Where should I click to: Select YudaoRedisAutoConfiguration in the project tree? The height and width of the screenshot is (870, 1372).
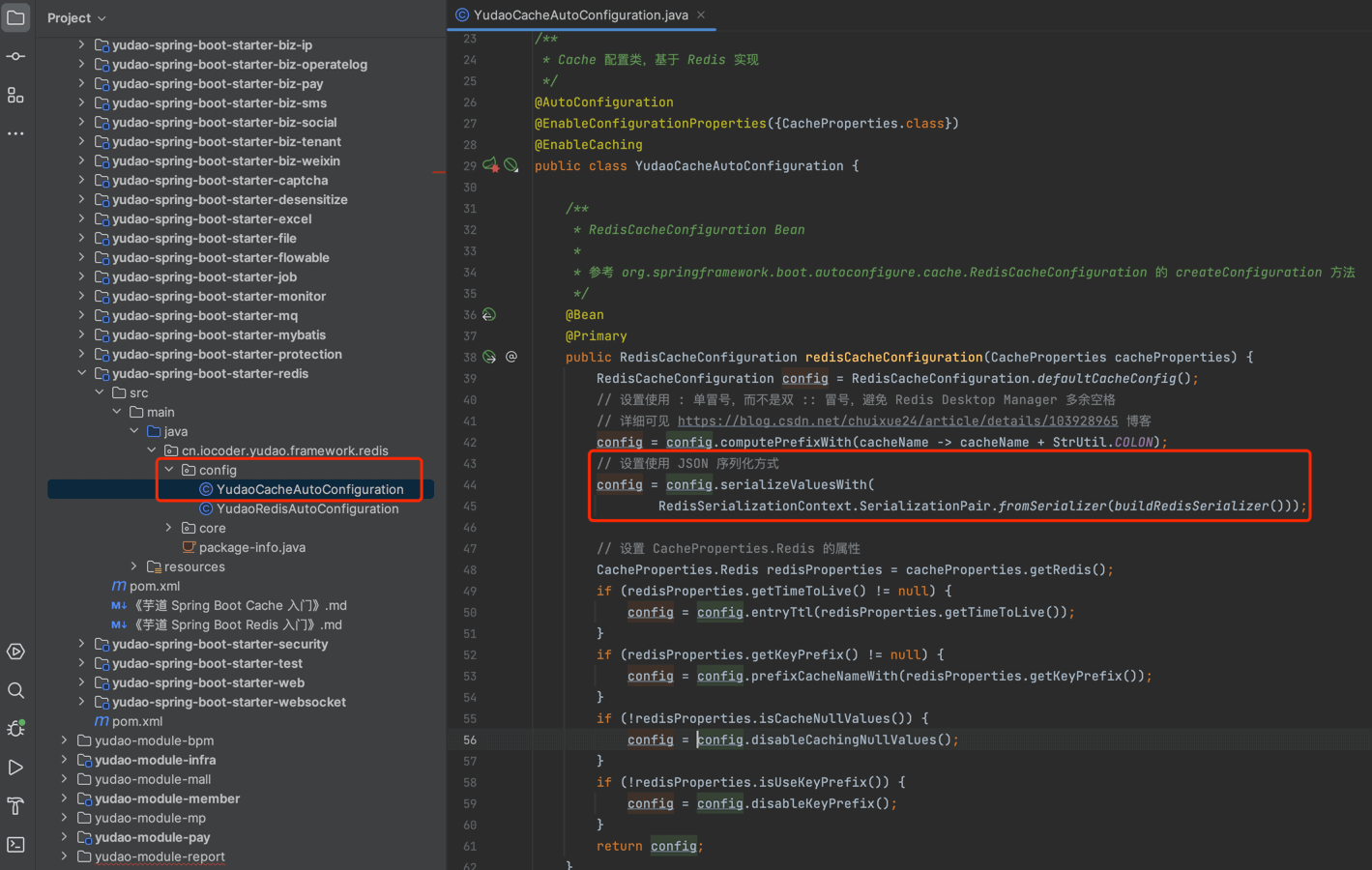tap(303, 508)
